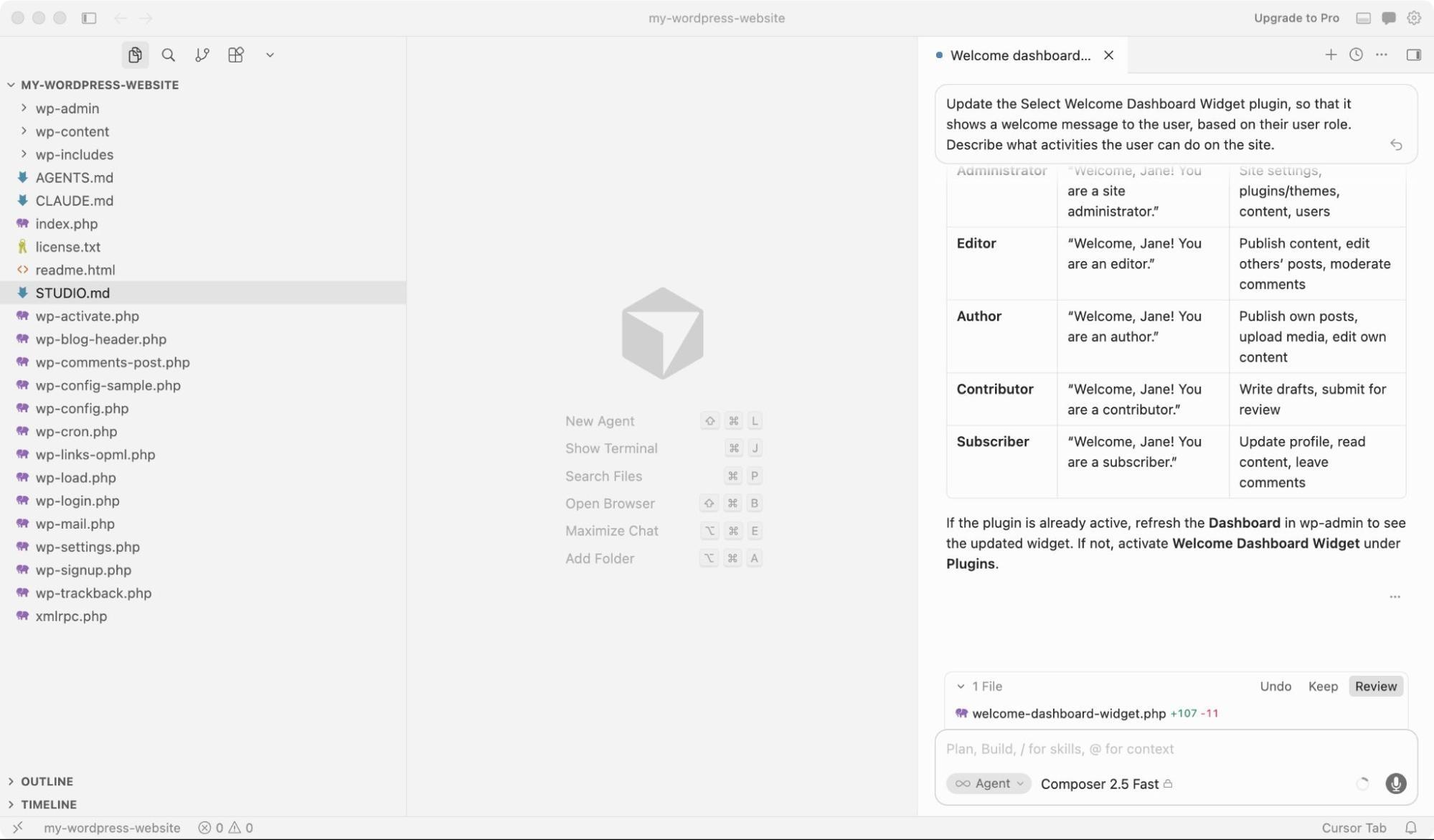Open the chat bubble icon in title bar
The image size is (1434, 840).
click(x=1389, y=18)
